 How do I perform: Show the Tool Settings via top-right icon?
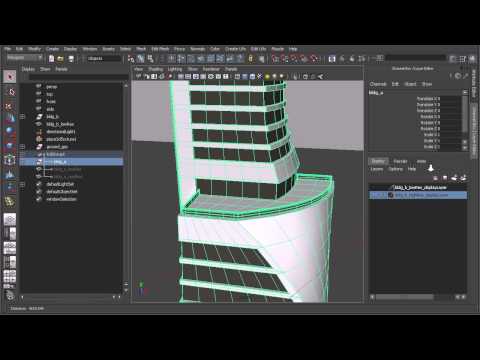[462, 59]
